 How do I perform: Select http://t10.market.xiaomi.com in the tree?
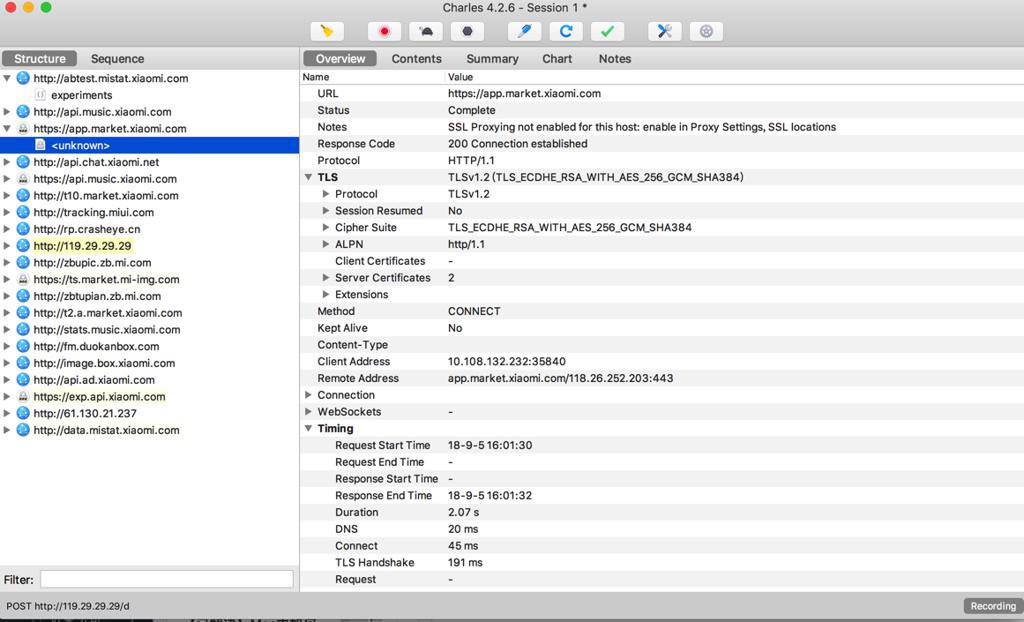coord(106,195)
